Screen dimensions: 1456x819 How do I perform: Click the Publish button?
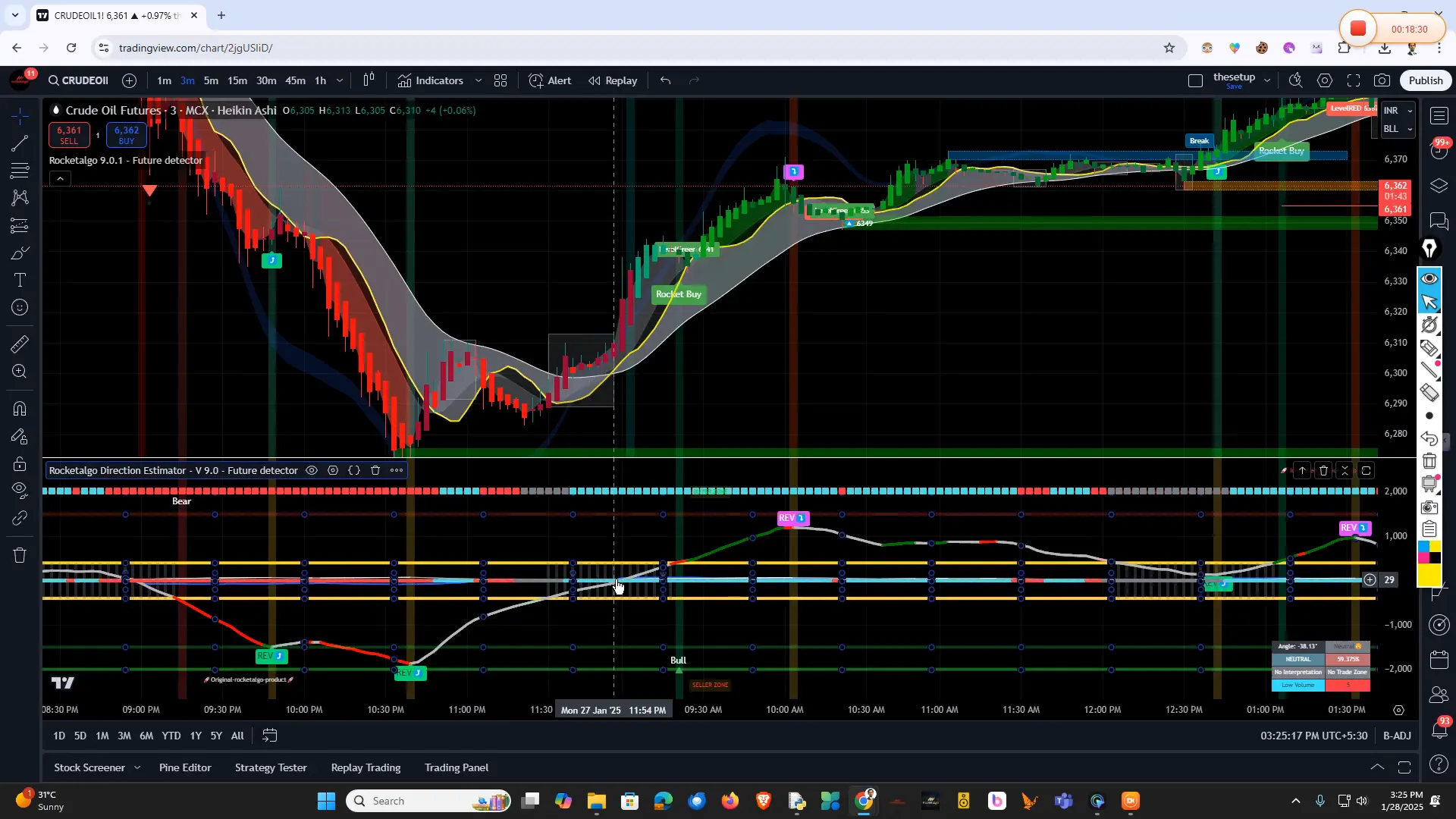pos(1425,80)
